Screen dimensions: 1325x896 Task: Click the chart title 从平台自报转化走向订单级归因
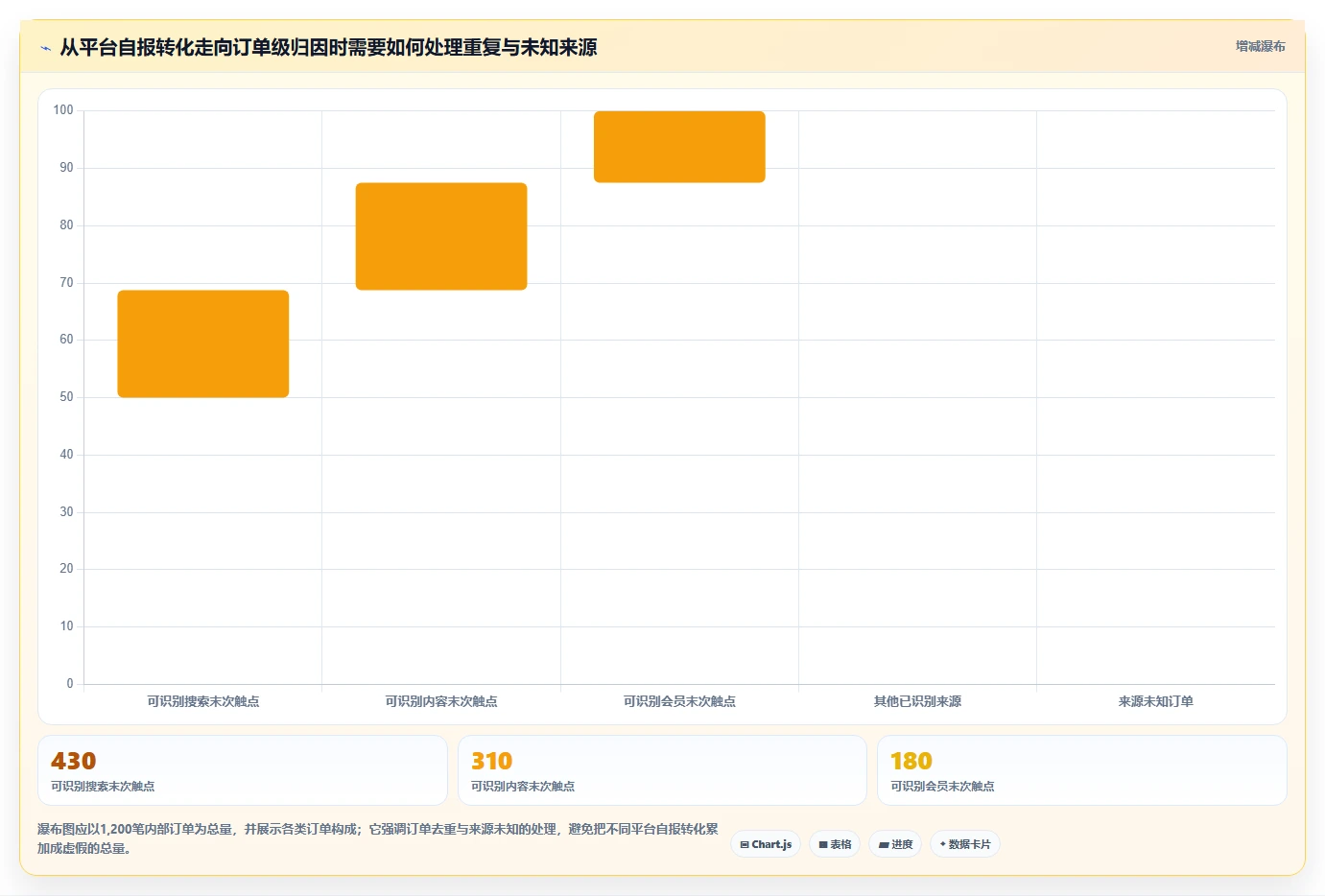[328, 47]
